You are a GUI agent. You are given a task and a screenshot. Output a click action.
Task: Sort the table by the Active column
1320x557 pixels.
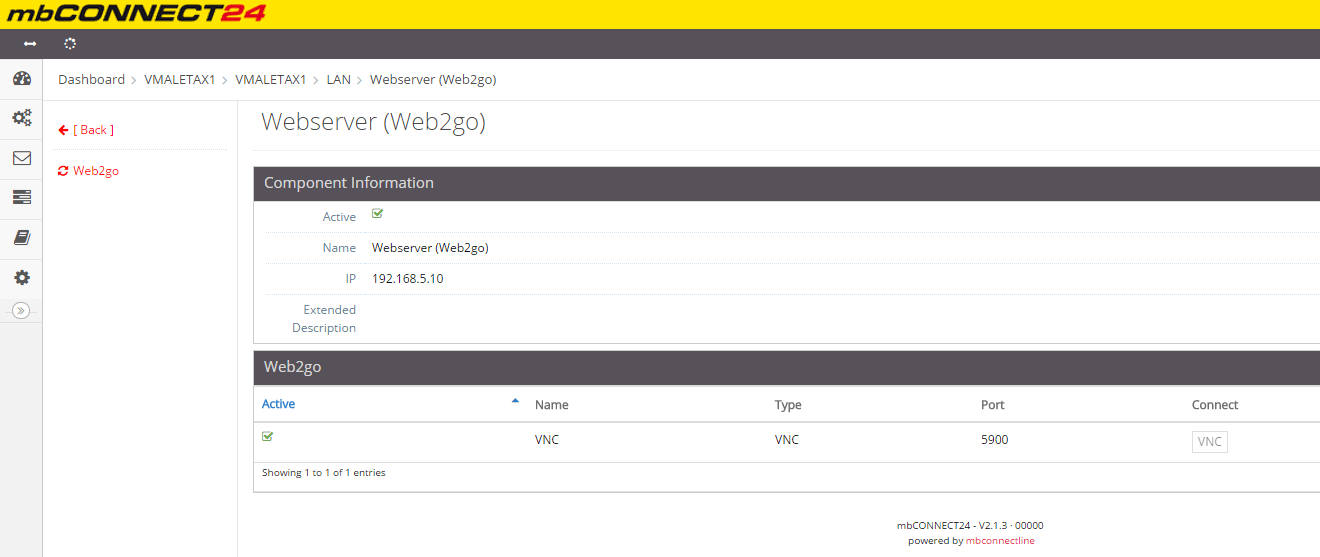point(278,404)
